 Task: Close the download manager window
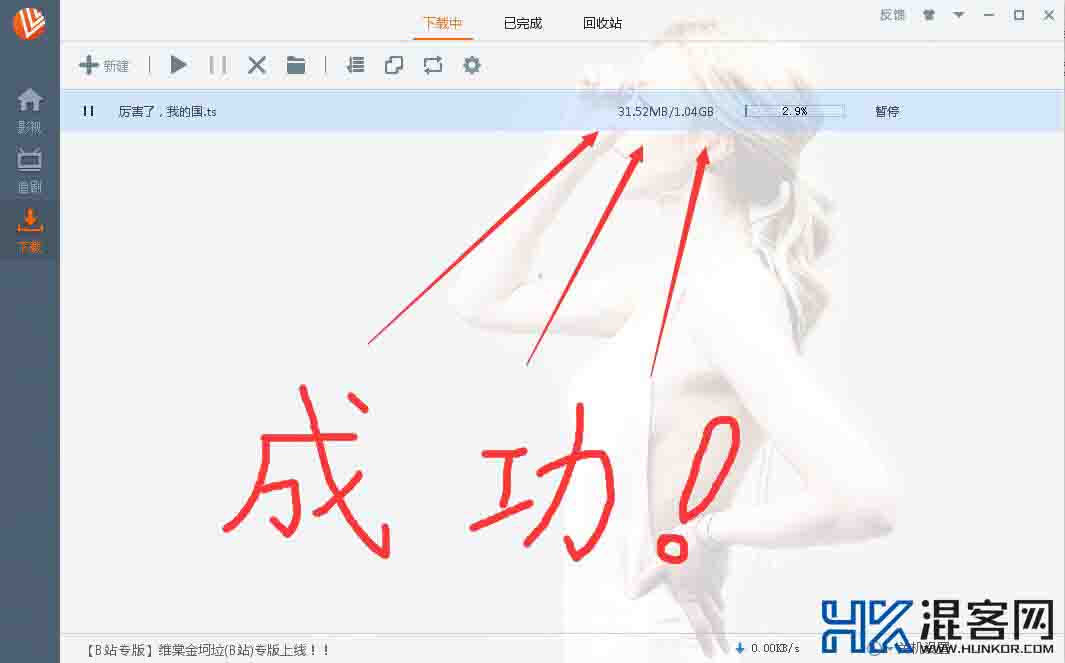(1049, 15)
